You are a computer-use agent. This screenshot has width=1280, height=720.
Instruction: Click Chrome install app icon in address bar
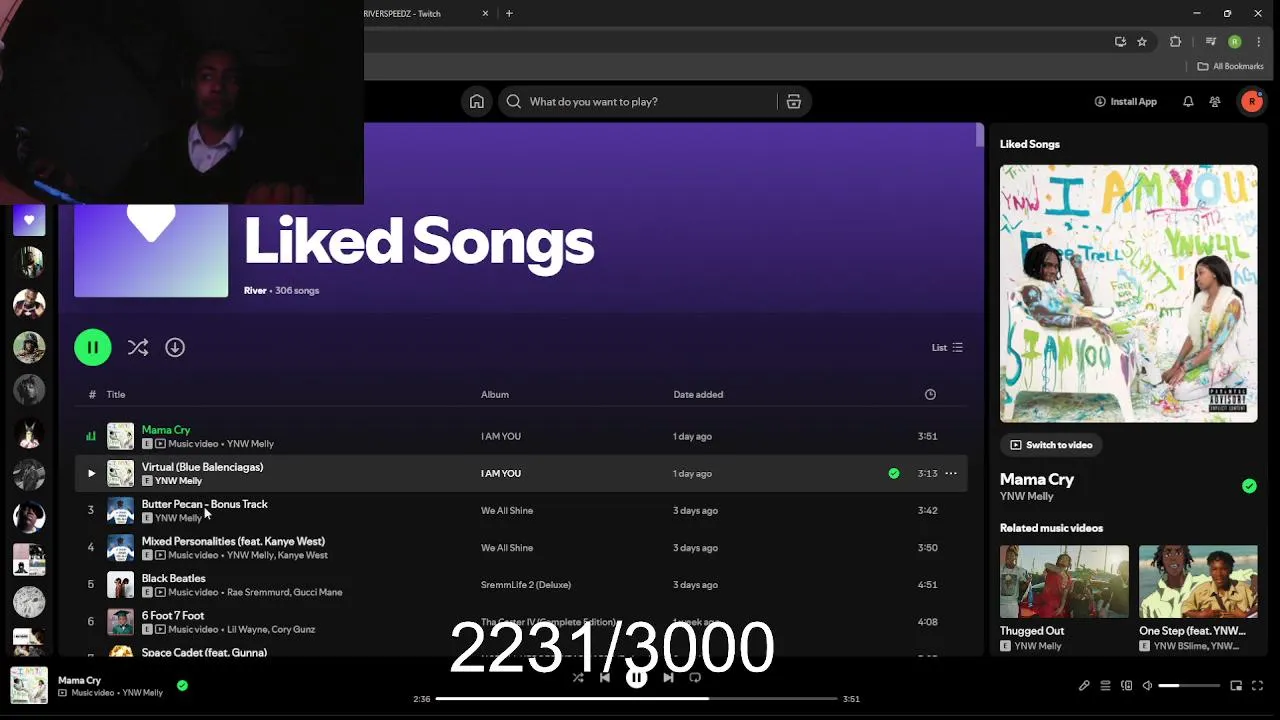[1121, 41]
